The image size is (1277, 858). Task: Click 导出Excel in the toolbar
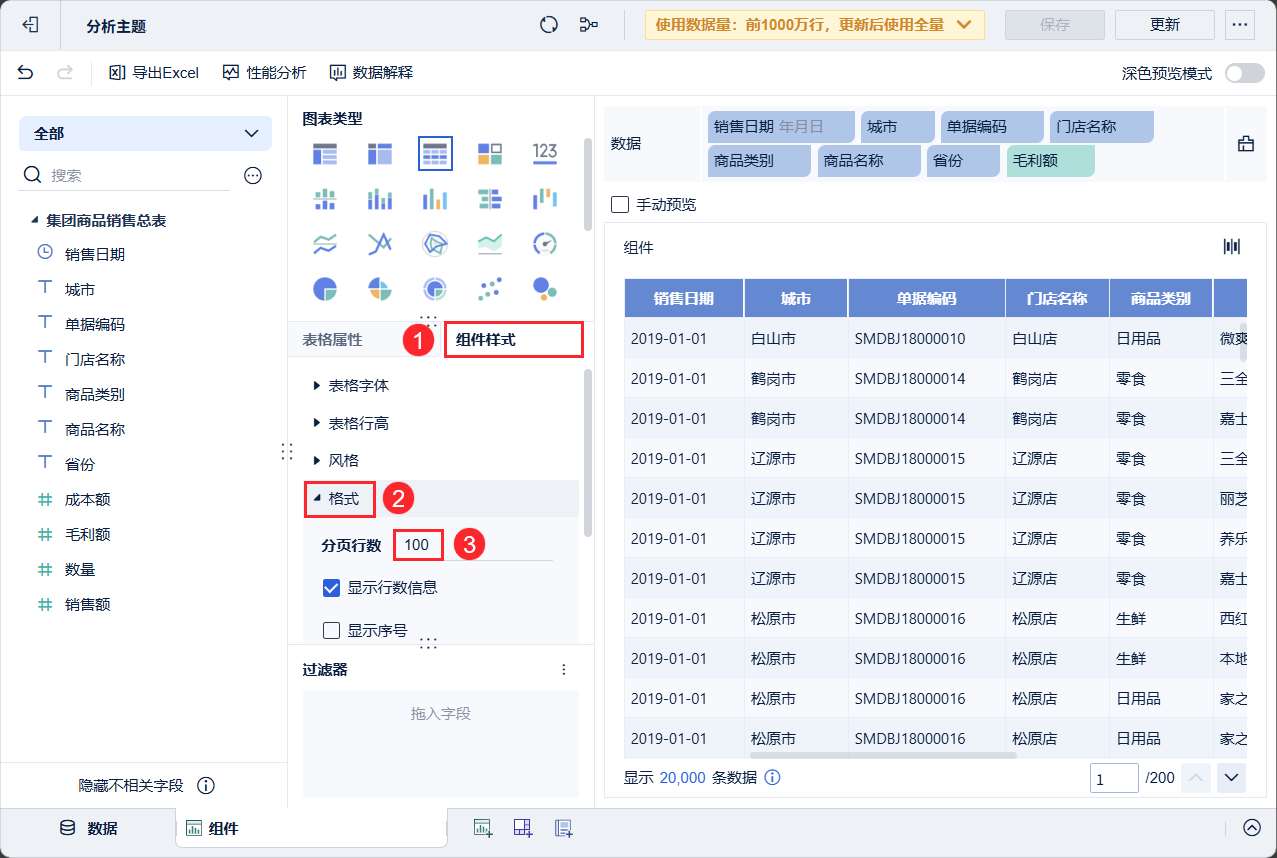[153, 72]
